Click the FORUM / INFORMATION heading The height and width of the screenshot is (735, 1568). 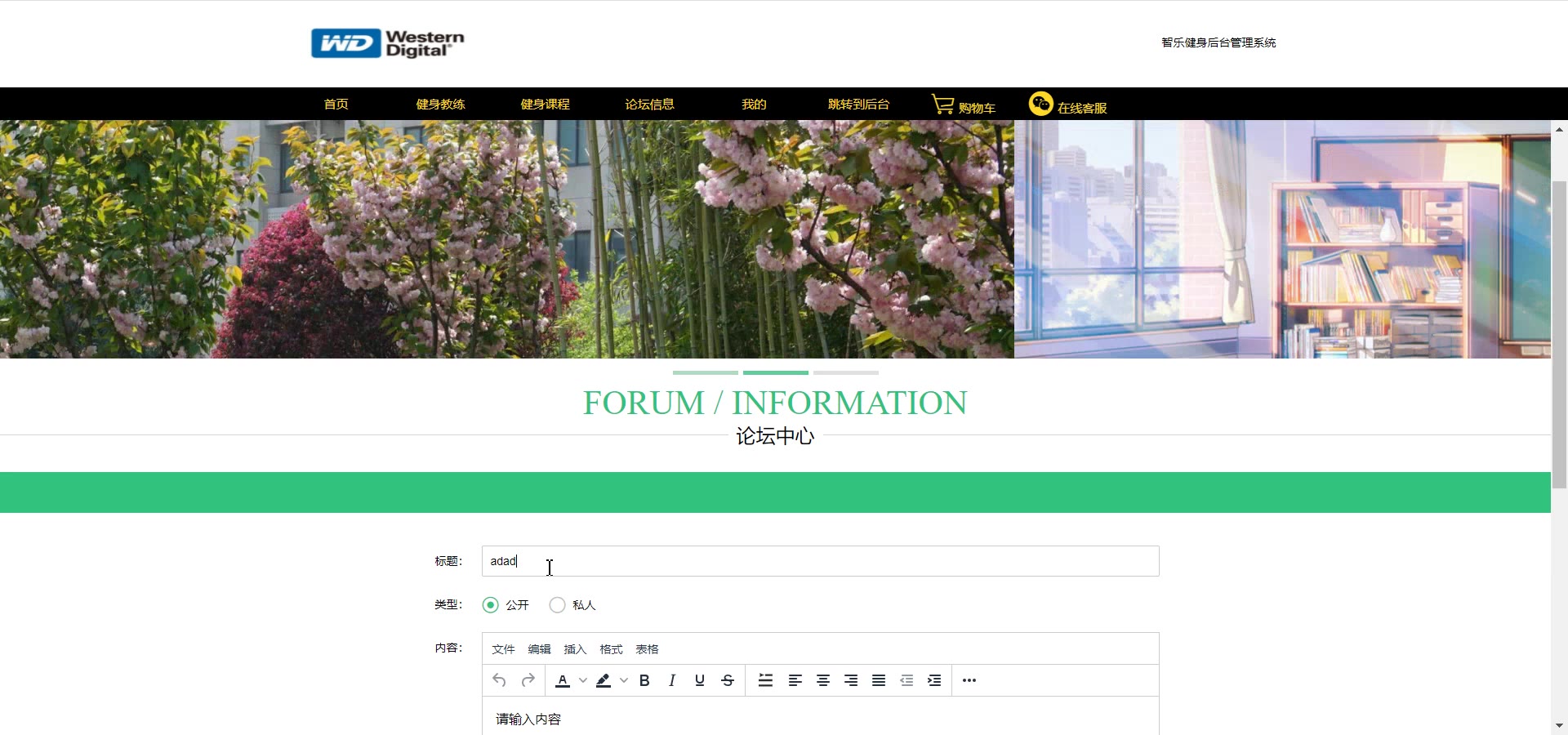775,403
